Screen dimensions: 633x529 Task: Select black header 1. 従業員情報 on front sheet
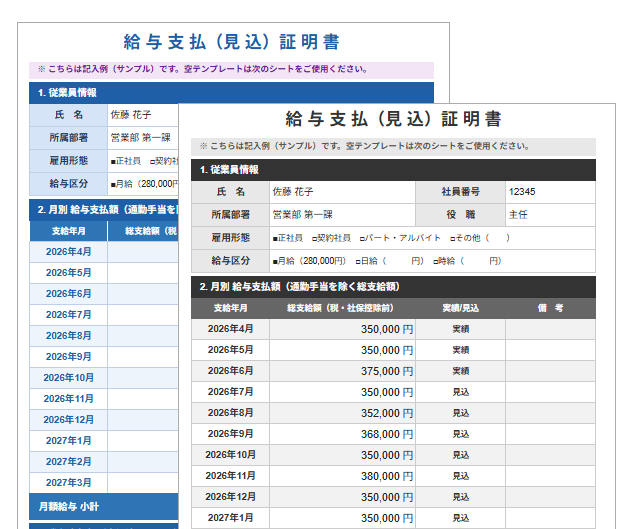tap(393, 170)
